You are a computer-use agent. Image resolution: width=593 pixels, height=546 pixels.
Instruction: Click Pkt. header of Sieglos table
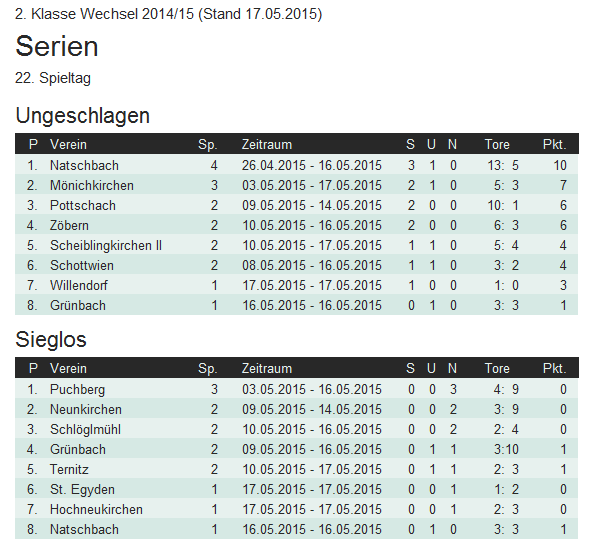(x=554, y=368)
